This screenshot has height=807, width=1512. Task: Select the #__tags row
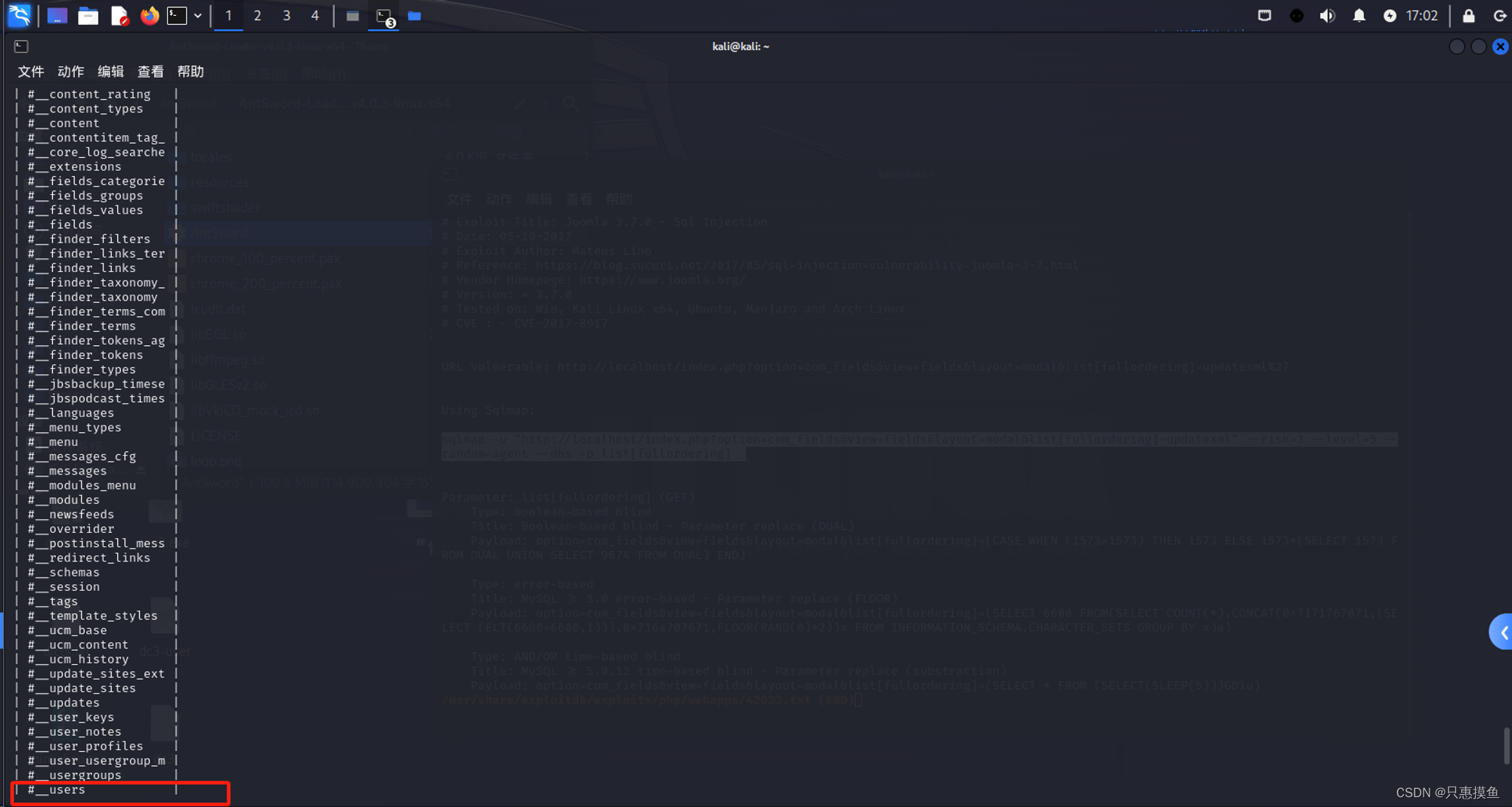(97, 601)
